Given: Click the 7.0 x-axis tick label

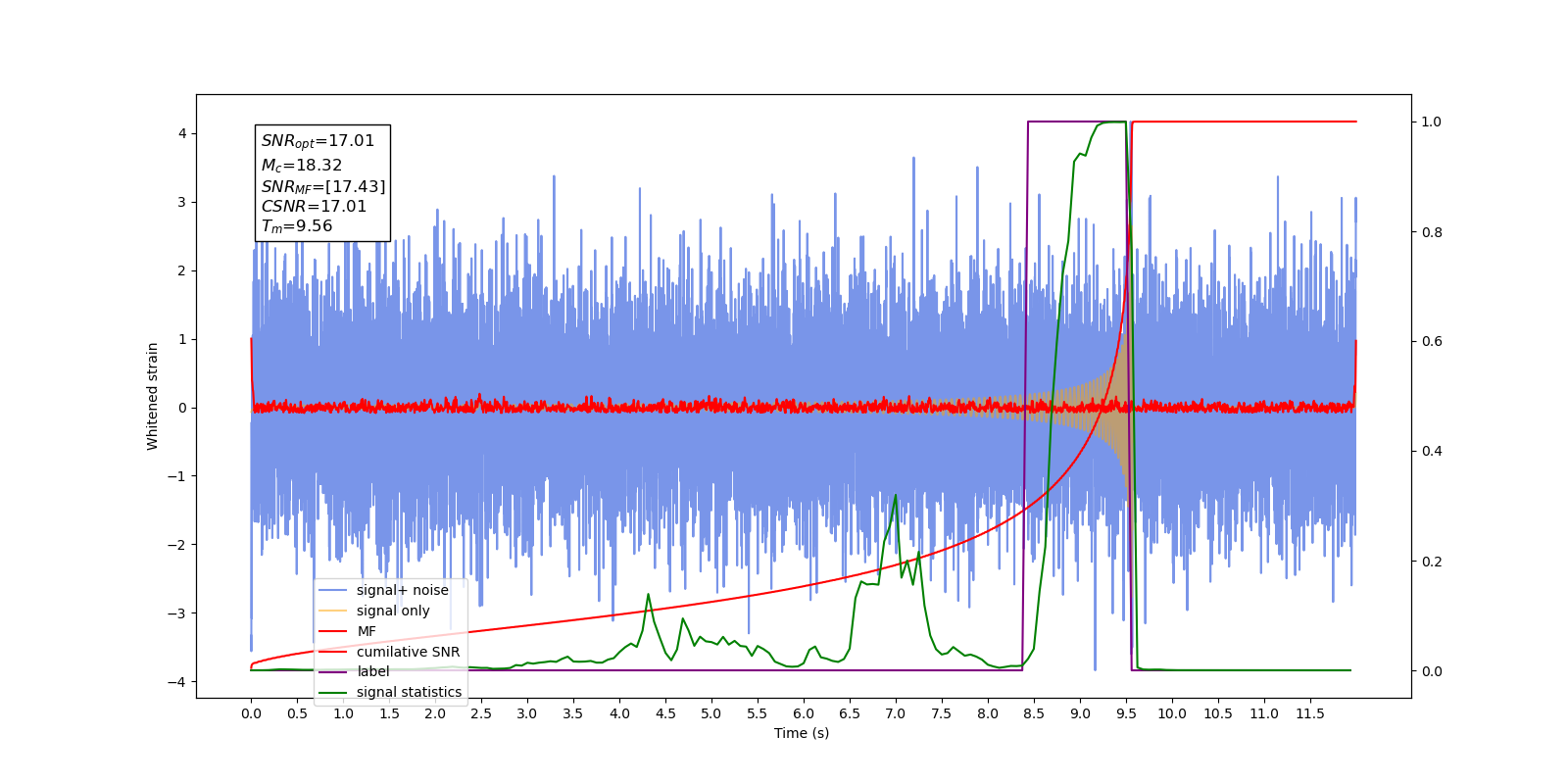Looking at the screenshot, I should [896, 713].
